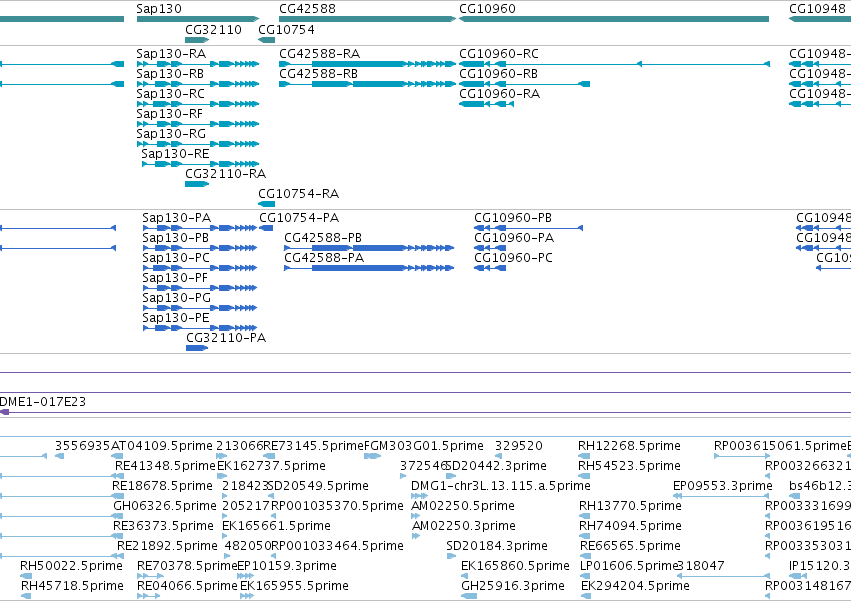851x601 pixels.
Task: Select the GH25916.3prime EST label
Action: (513, 587)
